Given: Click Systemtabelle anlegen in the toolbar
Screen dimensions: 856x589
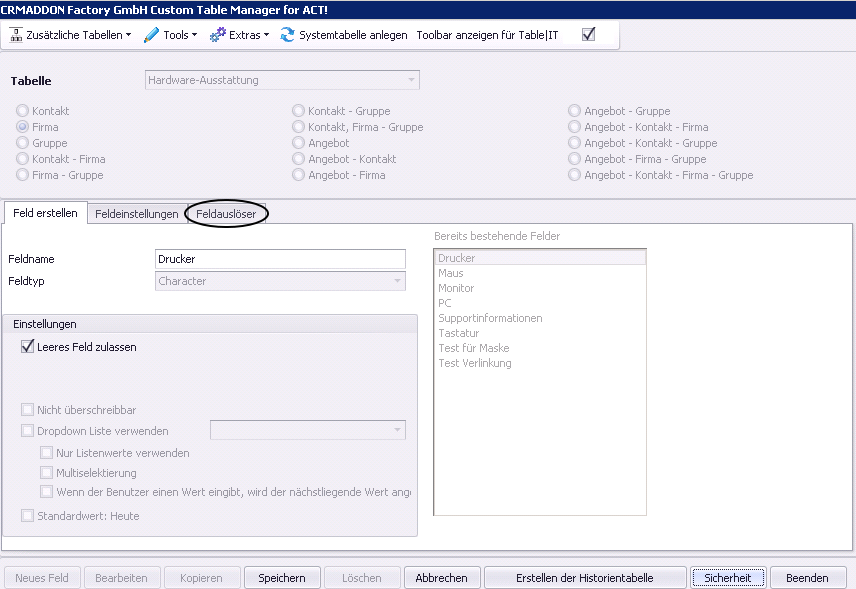Looking at the screenshot, I should tap(344, 35).
